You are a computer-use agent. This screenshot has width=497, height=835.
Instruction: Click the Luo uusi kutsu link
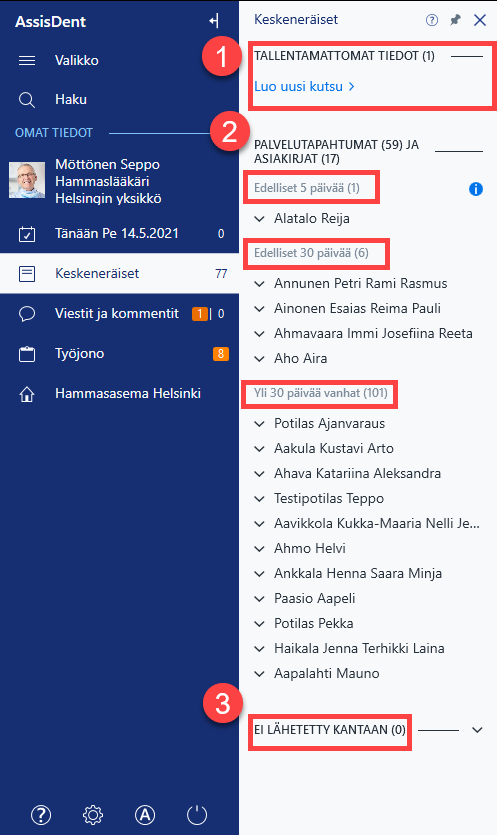coord(304,86)
